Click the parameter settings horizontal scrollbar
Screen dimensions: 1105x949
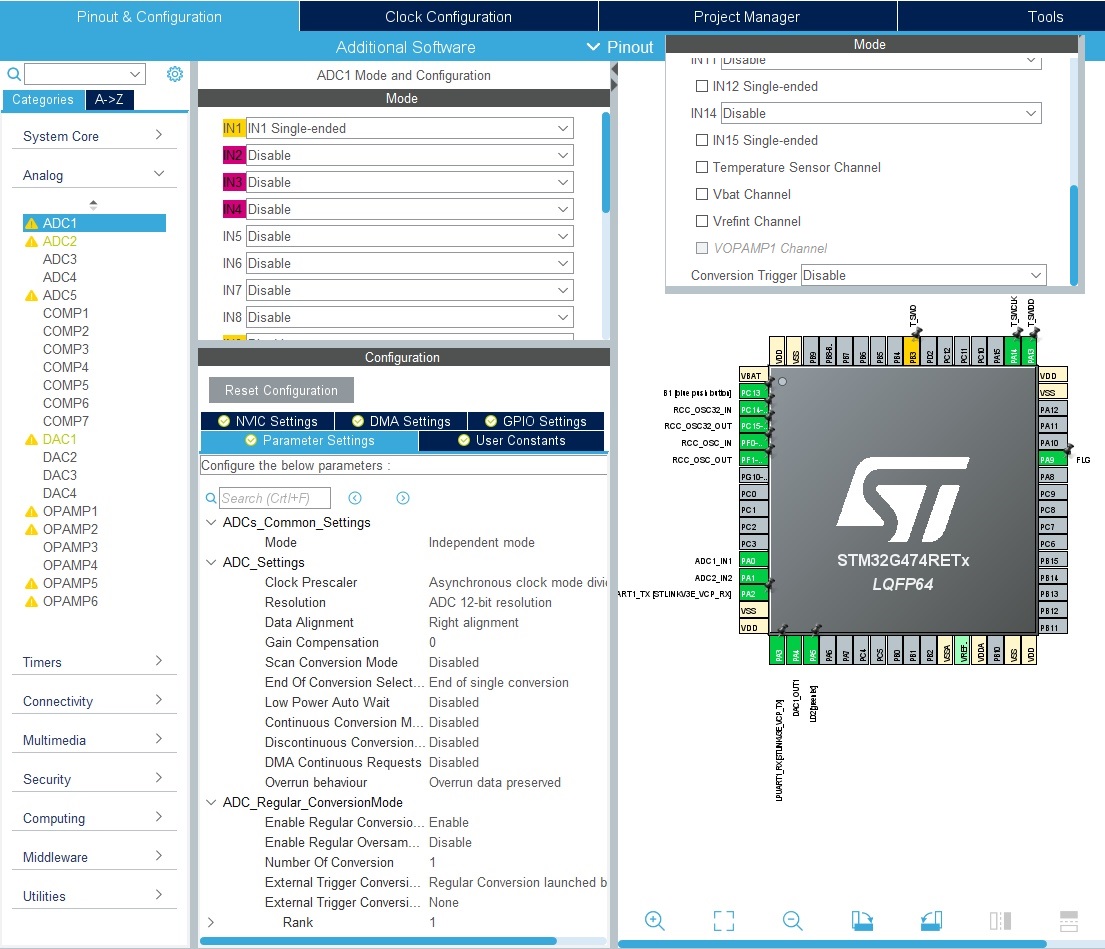[x=378, y=941]
